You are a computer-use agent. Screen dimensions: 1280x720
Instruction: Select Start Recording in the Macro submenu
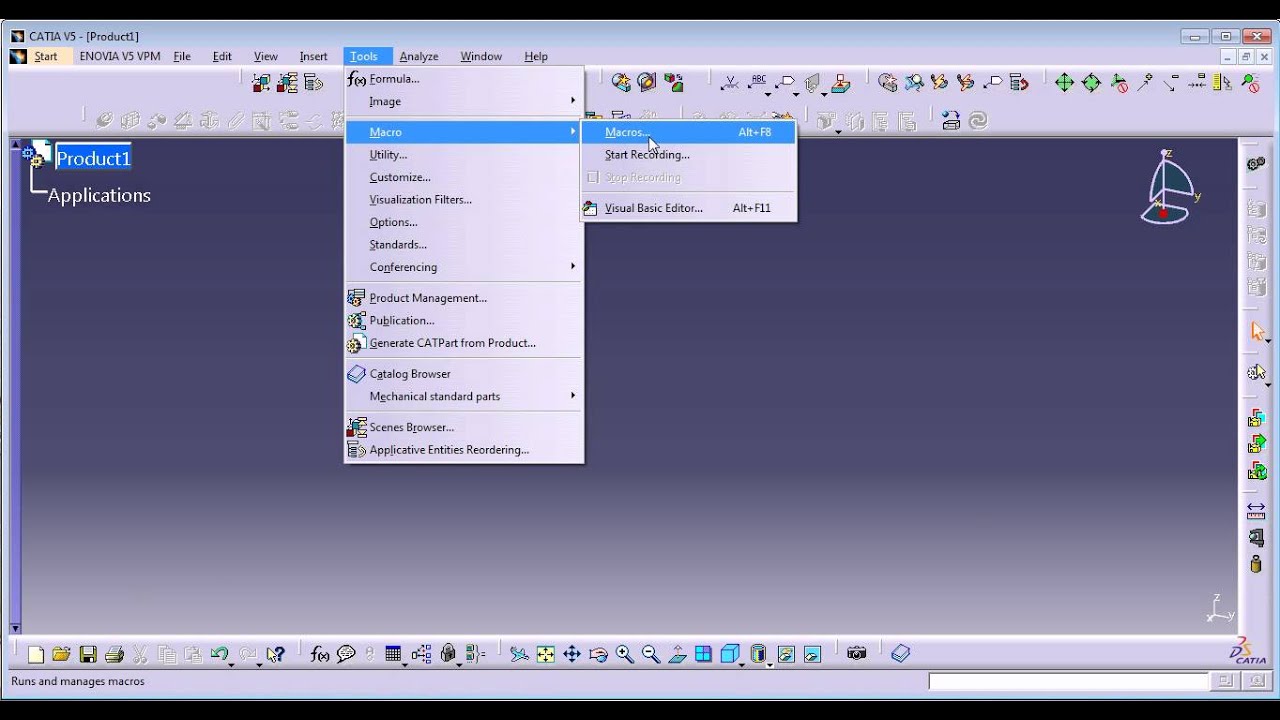pos(646,155)
